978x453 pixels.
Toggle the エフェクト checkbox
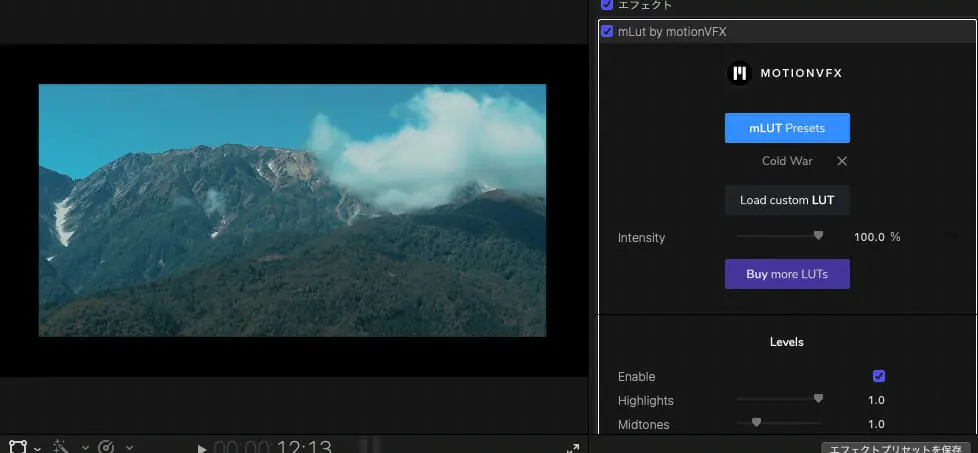pos(607,5)
